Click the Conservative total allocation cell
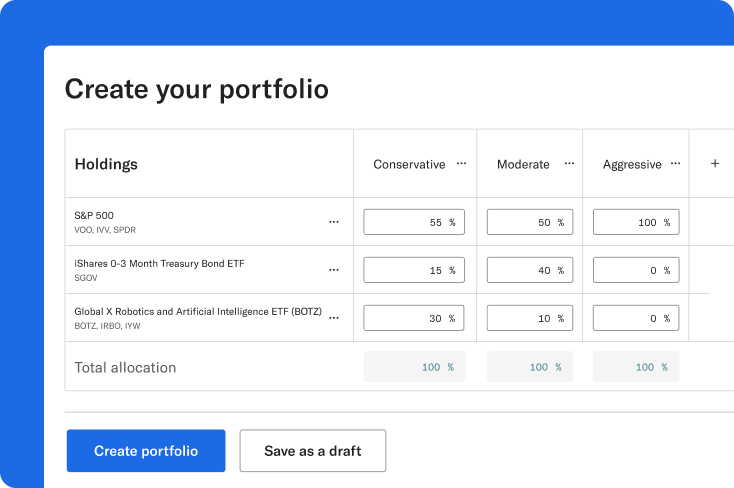 (413, 367)
